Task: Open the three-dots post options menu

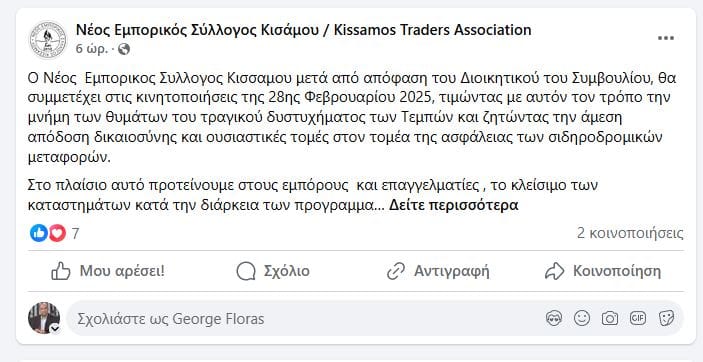Action: click(666, 38)
